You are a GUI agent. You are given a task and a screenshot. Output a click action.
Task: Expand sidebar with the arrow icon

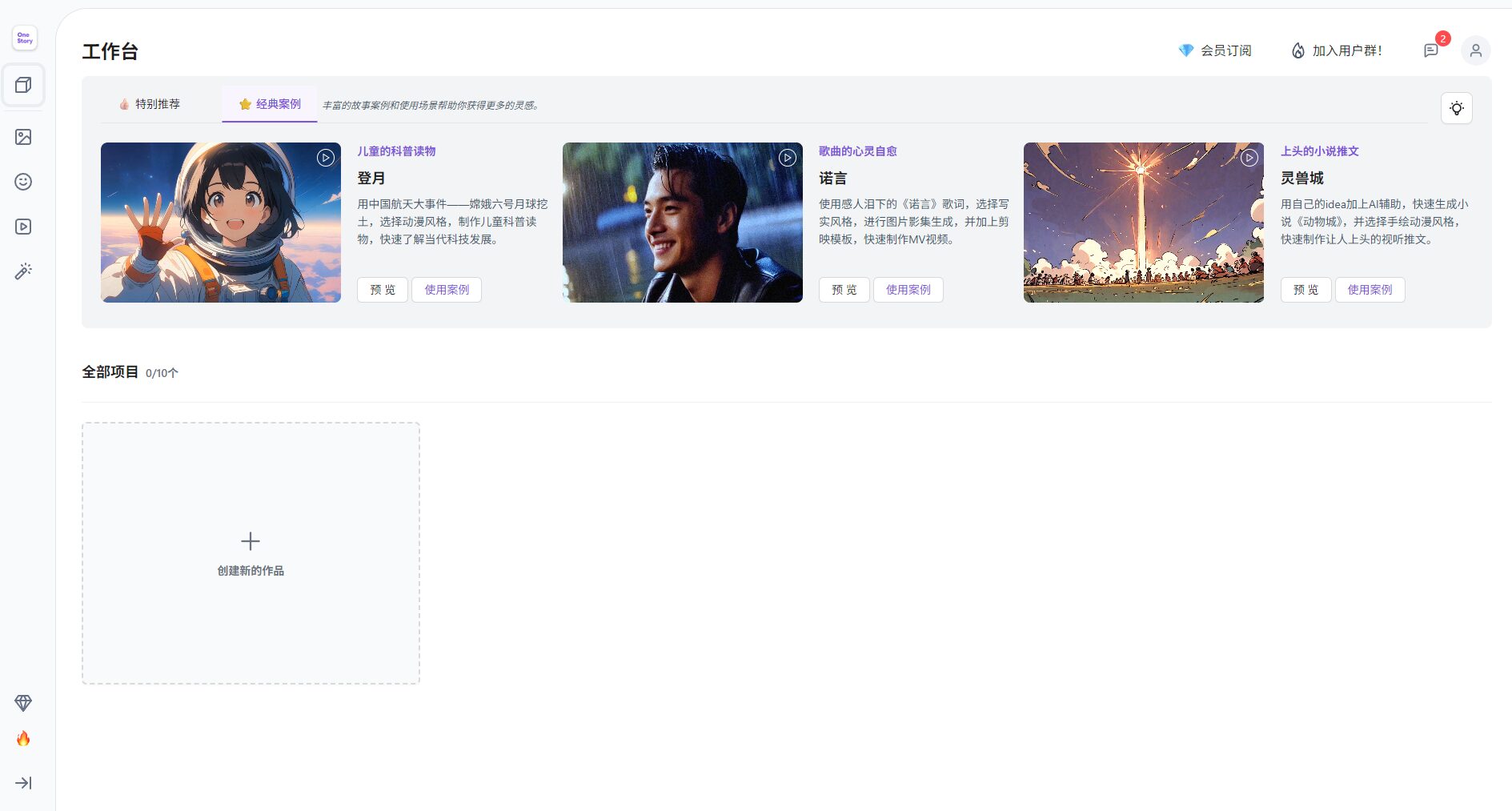(23, 783)
